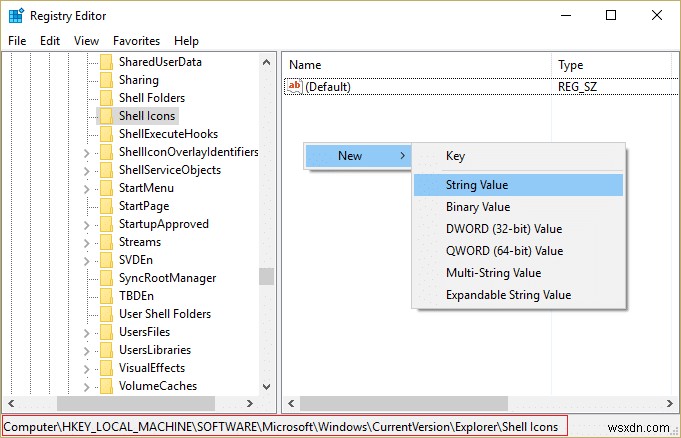Choose Multi-String Value option
This screenshot has height=438, width=681.
pos(518,273)
